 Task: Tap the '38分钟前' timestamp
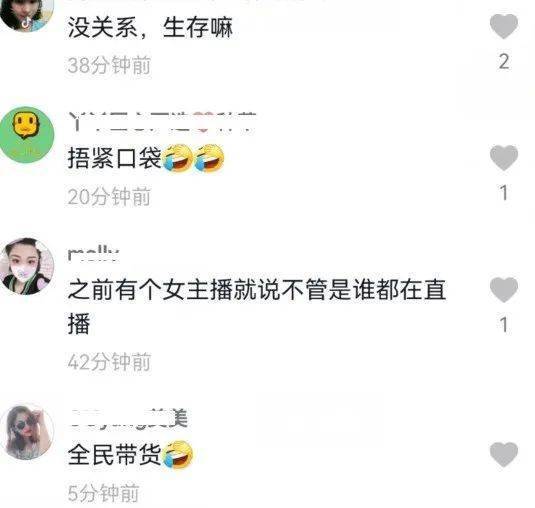pyautogui.click(x=109, y=65)
